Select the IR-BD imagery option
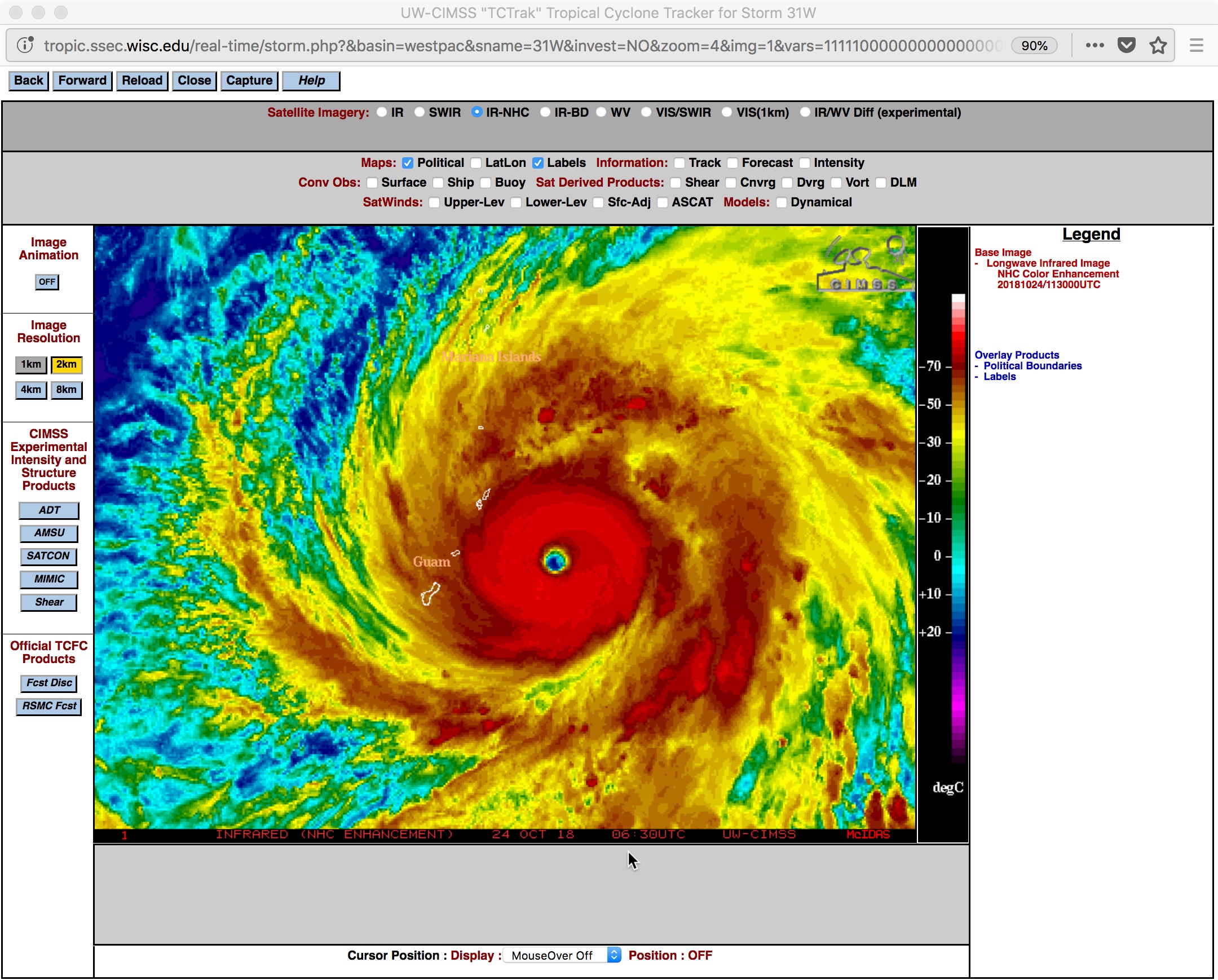 click(545, 112)
